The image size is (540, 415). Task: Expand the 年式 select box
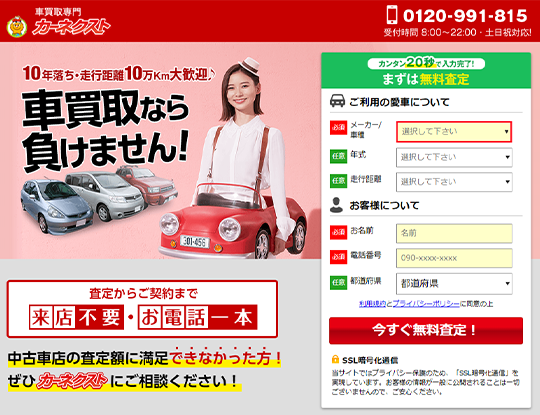click(454, 157)
